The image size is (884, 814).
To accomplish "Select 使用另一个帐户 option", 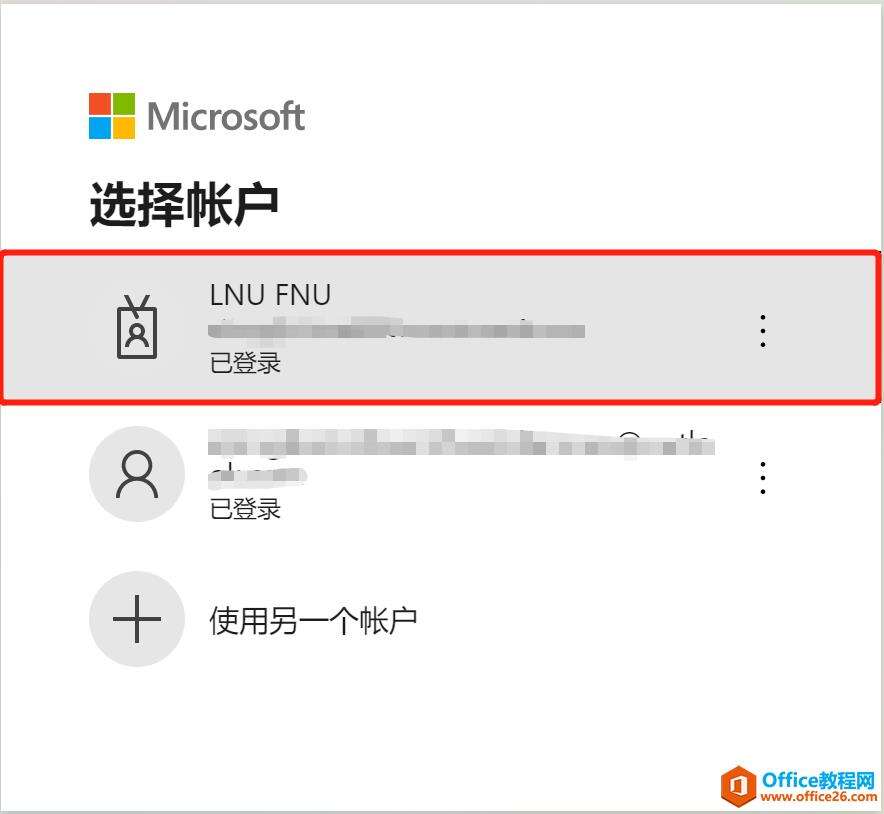I will 313,621.
